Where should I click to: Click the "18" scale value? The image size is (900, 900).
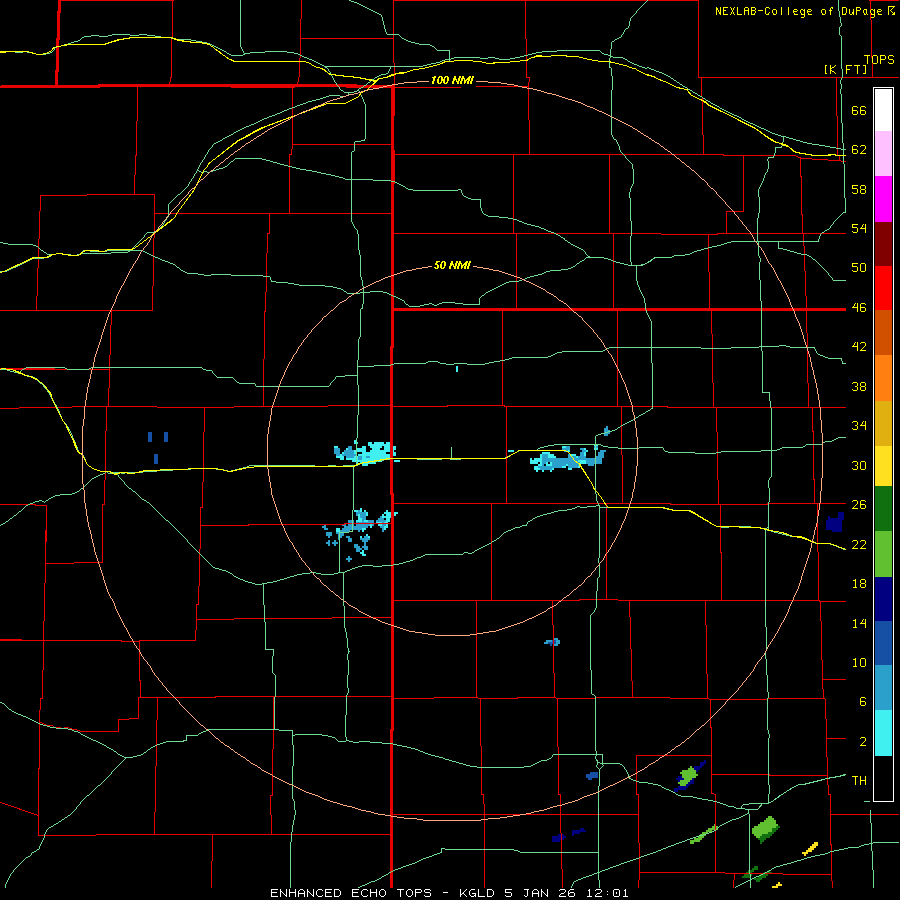tap(859, 584)
